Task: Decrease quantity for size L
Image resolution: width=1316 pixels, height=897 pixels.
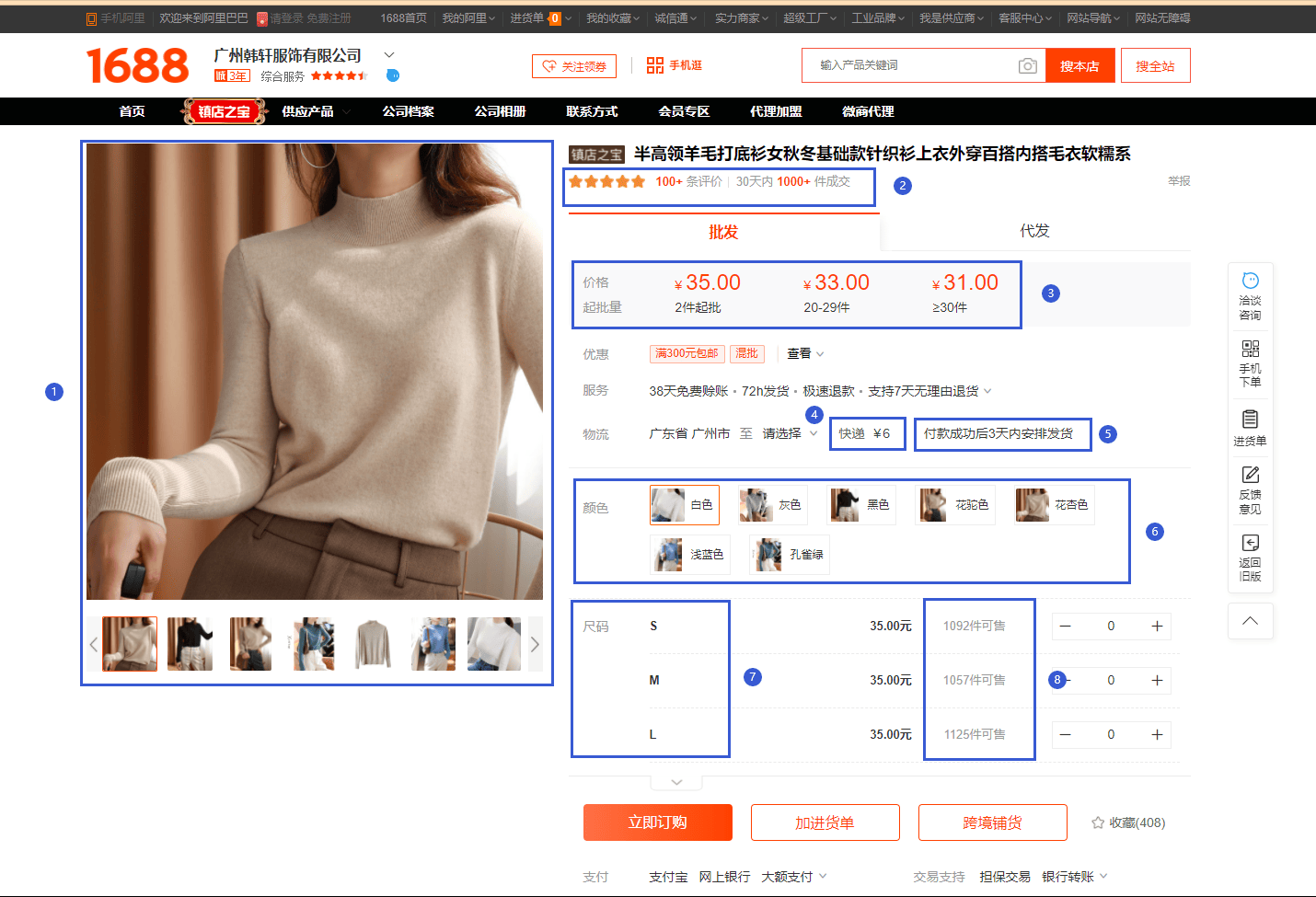Action: click(x=1065, y=734)
